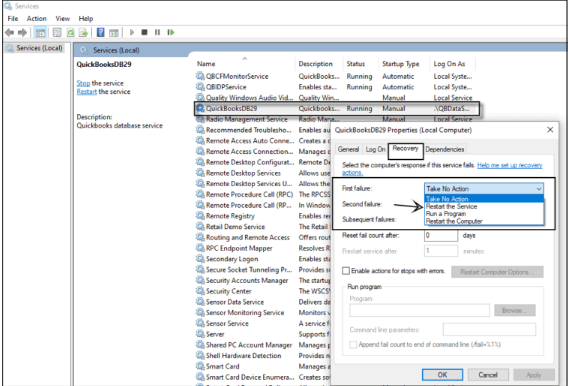Click the Restart Service green icon

(171, 32)
